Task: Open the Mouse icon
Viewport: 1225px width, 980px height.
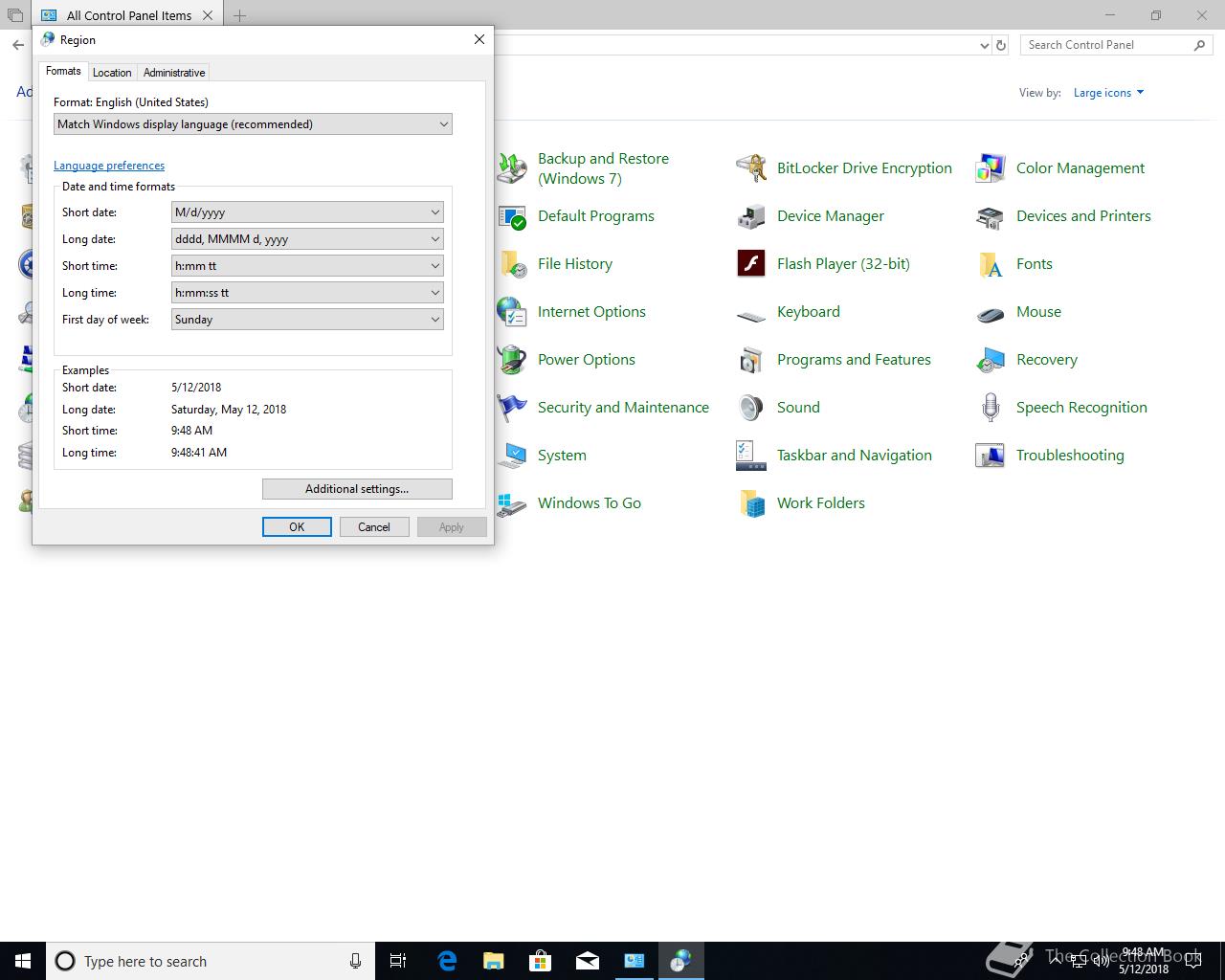Action: pos(991,312)
